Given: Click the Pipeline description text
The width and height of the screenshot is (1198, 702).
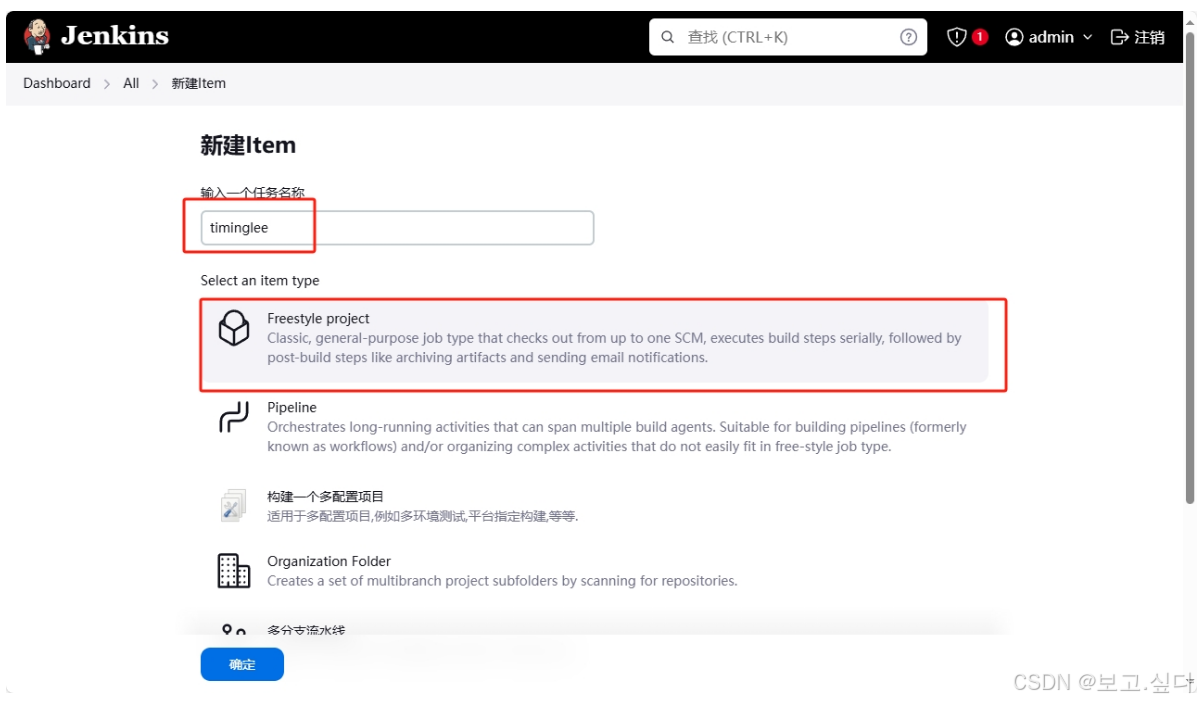Looking at the screenshot, I should (617, 437).
